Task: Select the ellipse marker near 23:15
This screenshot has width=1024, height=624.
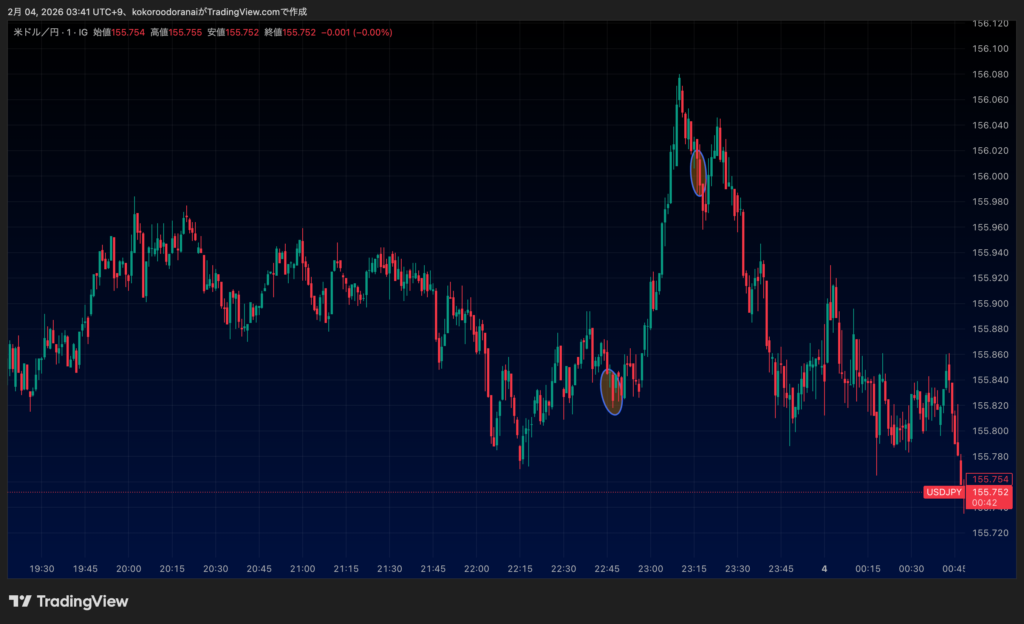Action: click(700, 173)
